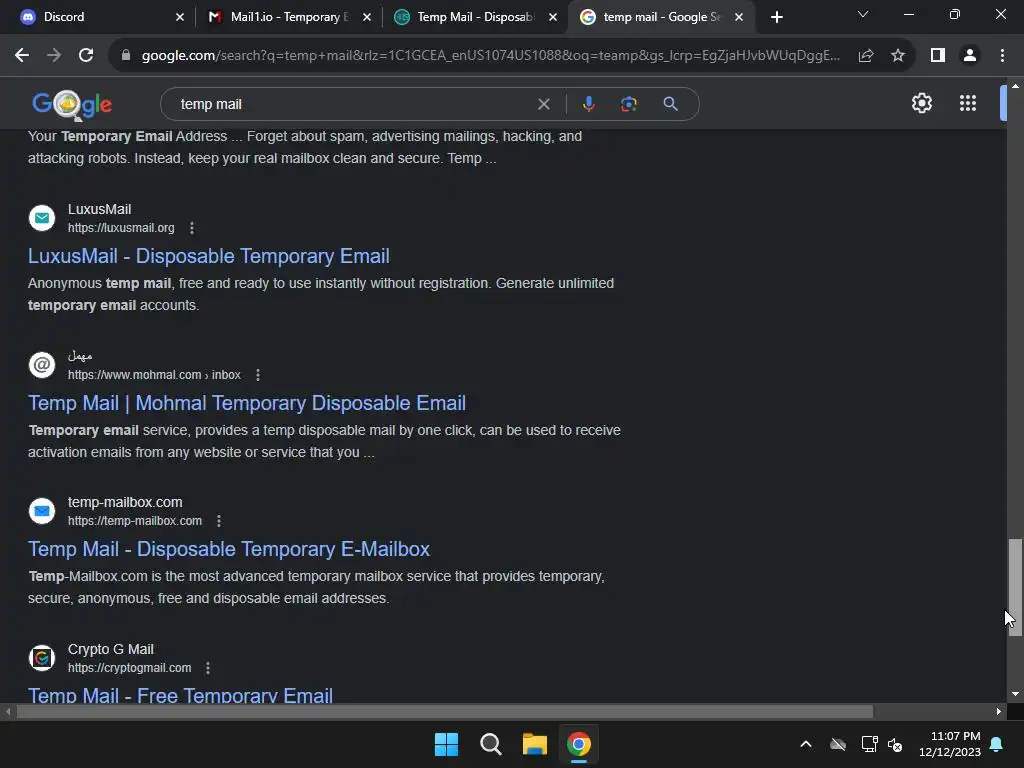Open the Google apps grid
The height and width of the screenshot is (768, 1024).
(968, 103)
